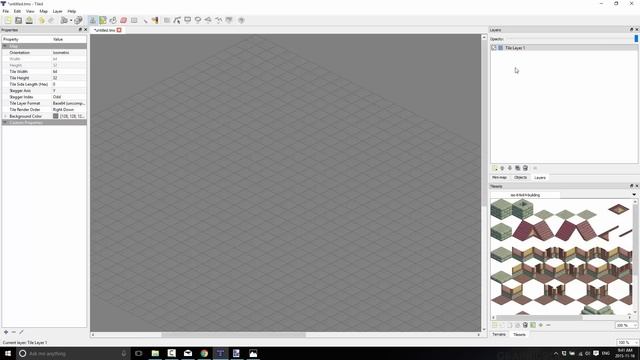This screenshot has height=360, width=640.
Task: Click the Orientation property value
Action: click(69, 53)
